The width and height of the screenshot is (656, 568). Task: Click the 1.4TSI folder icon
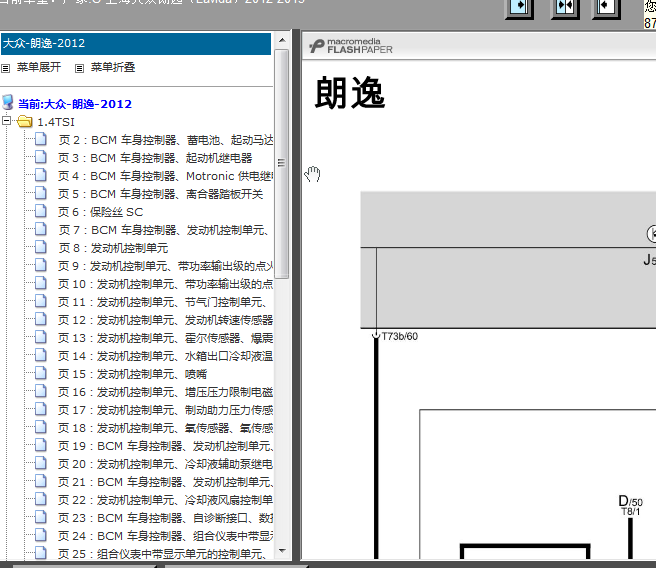25,122
